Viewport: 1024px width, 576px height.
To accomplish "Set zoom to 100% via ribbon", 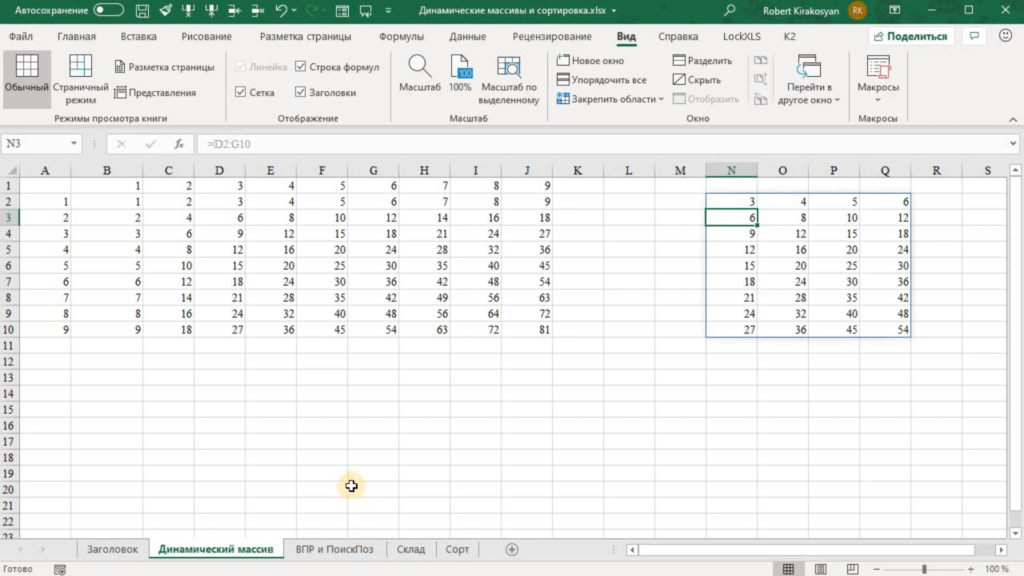I will [460, 74].
